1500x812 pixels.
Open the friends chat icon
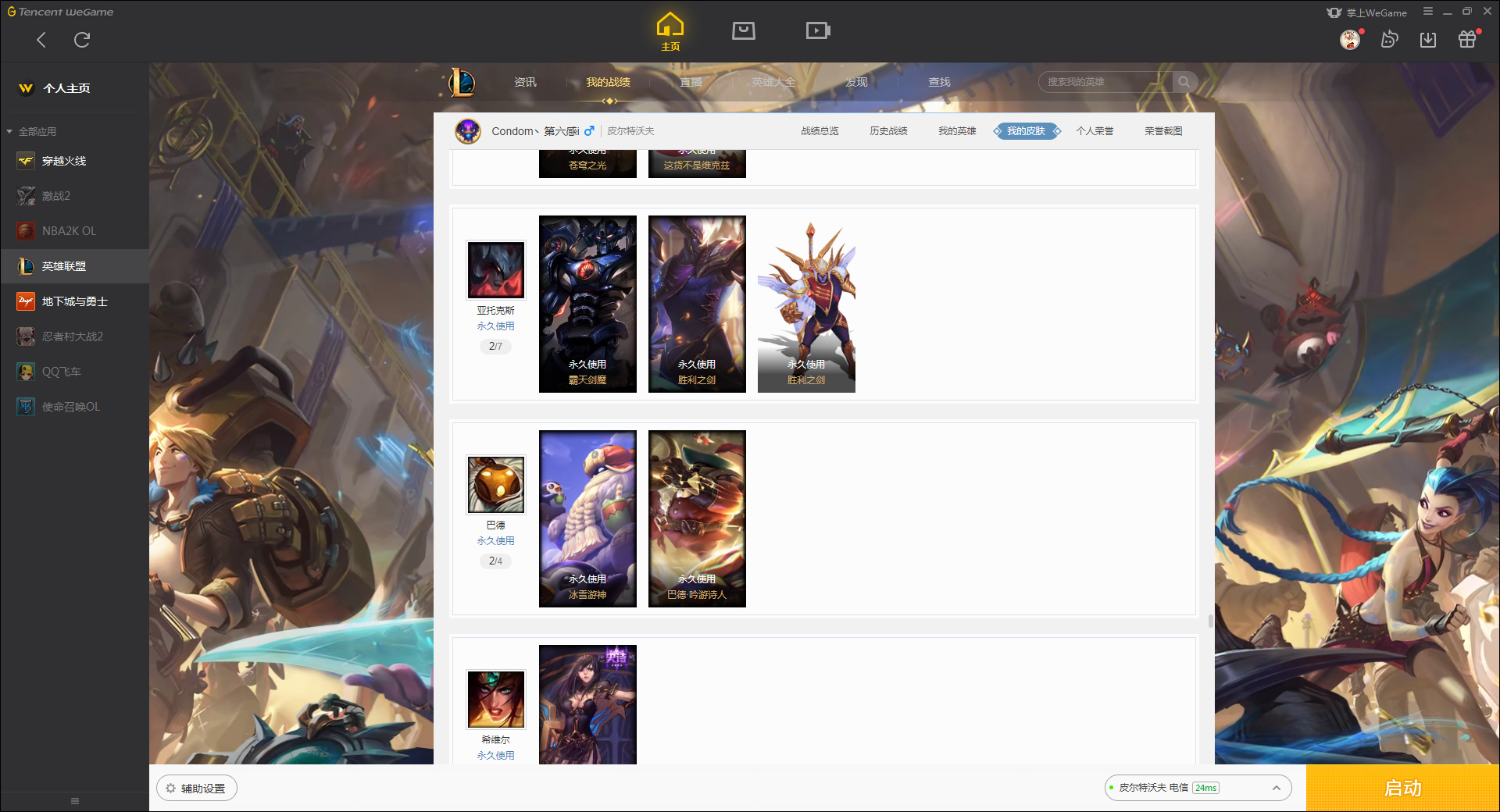point(1389,39)
